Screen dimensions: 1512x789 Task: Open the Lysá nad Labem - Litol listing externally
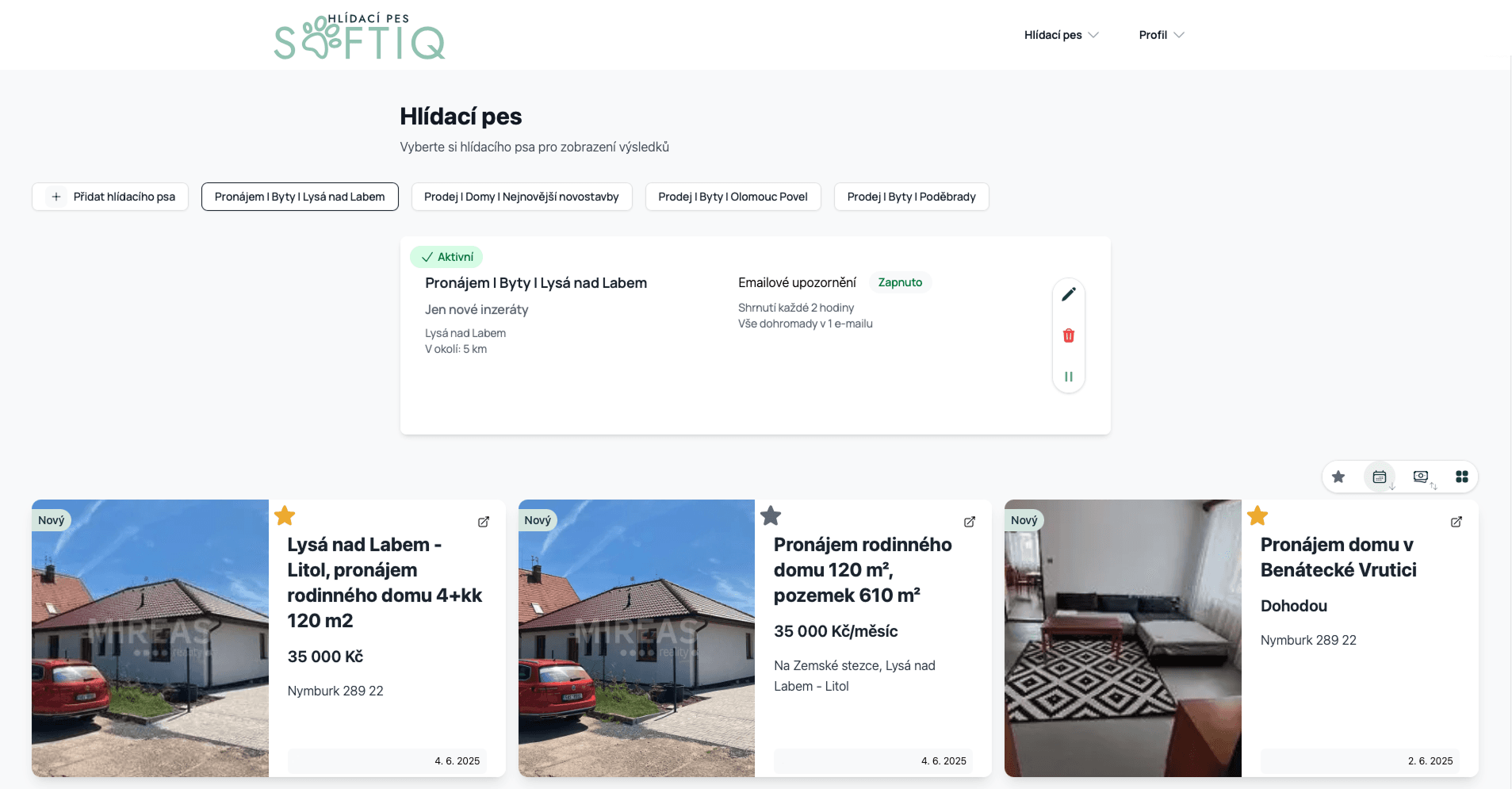pos(484,522)
